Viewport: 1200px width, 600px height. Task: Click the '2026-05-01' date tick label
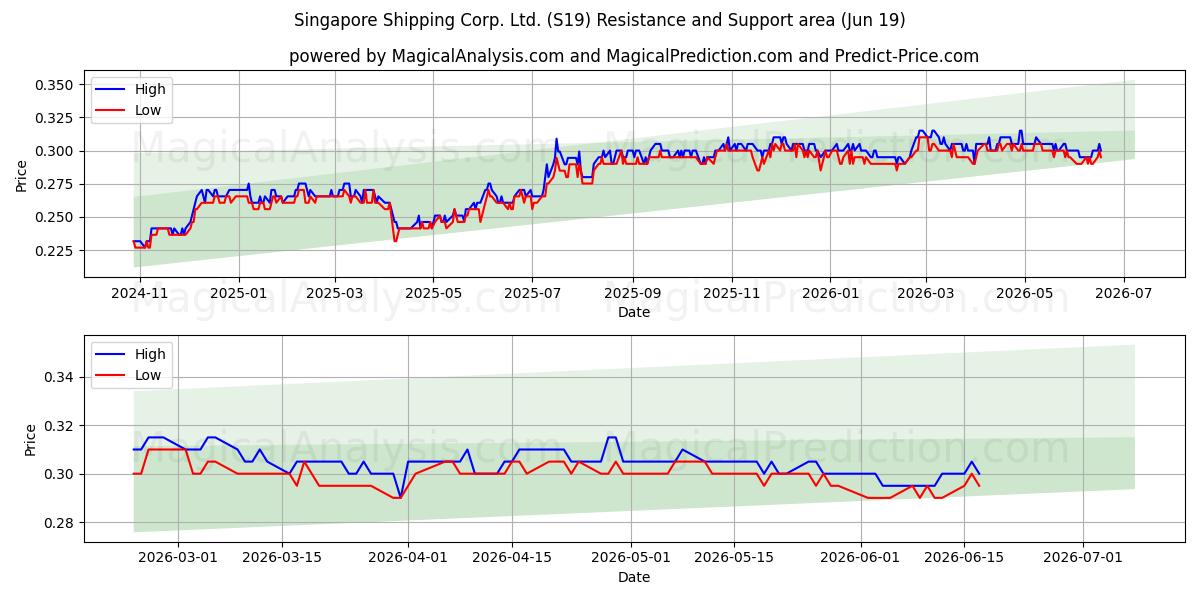(x=631, y=558)
